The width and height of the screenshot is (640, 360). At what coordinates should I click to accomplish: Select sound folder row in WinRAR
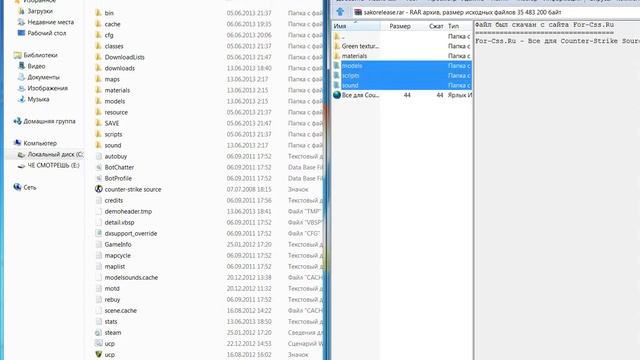[402, 85]
